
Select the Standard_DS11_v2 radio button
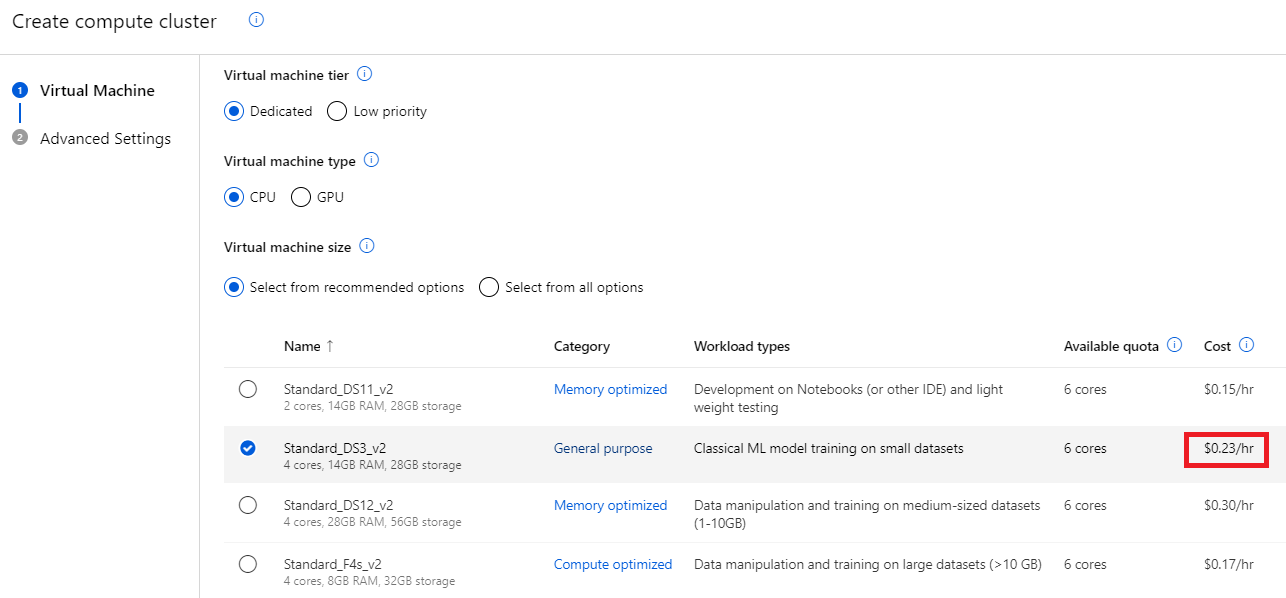point(248,389)
